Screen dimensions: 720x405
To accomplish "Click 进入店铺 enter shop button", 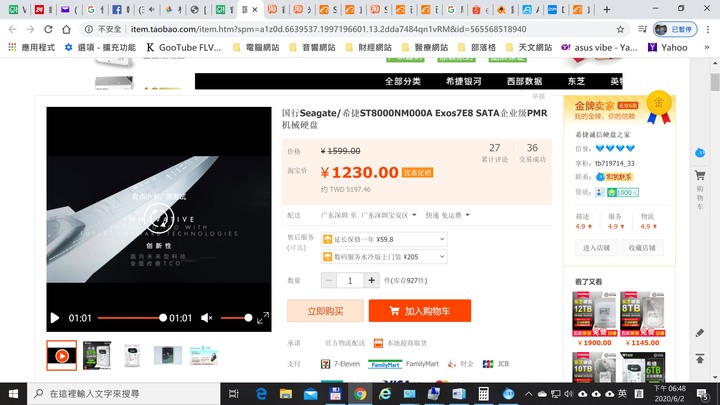I will tap(596, 248).
